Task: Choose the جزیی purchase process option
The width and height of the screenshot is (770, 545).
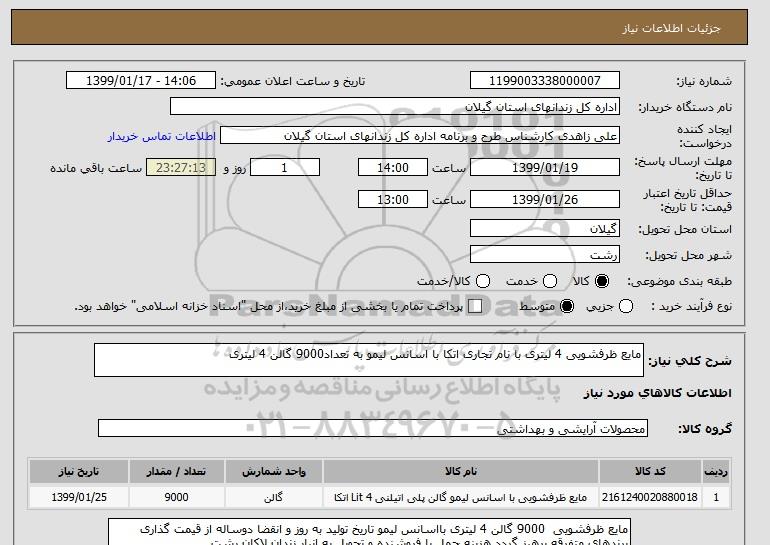Action: point(626,306)
